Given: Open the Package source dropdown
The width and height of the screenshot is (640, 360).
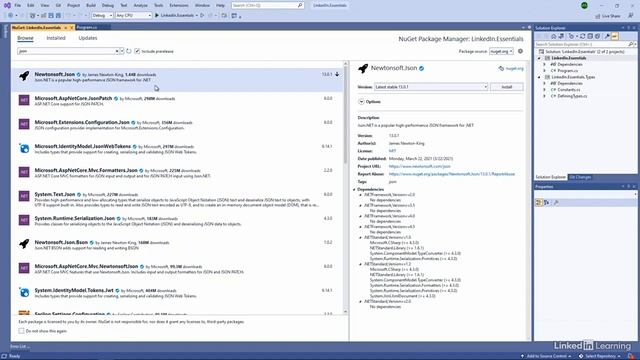Looking at the screenshot, I should (x=501, y=51).
